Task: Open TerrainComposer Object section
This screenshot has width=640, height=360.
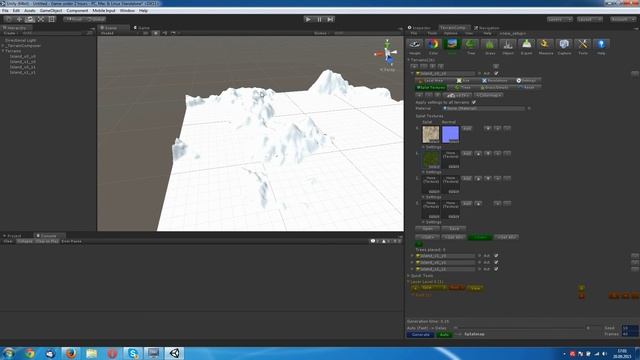Action: (508, 44)
